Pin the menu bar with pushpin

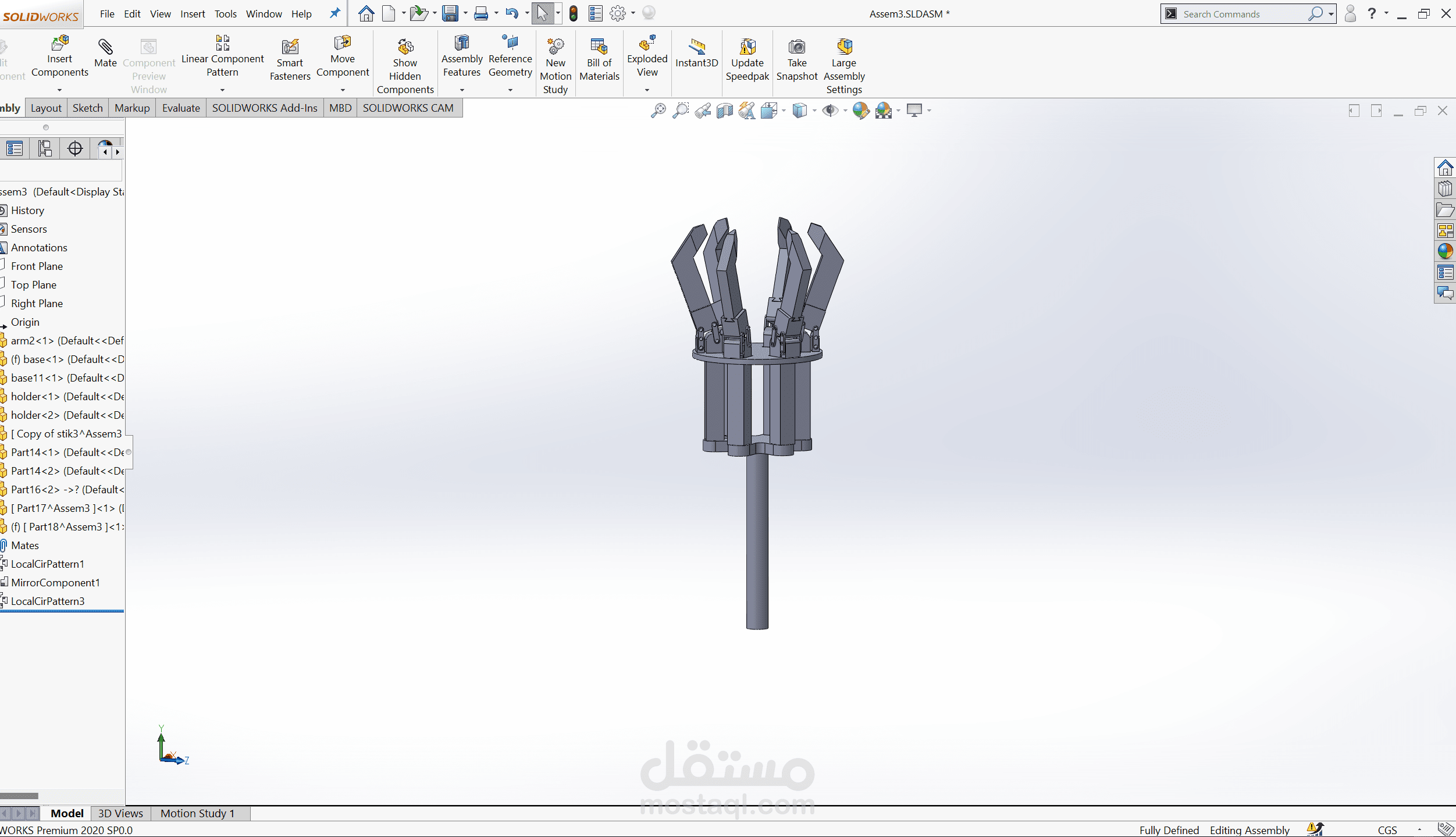[x=334, y=13]
